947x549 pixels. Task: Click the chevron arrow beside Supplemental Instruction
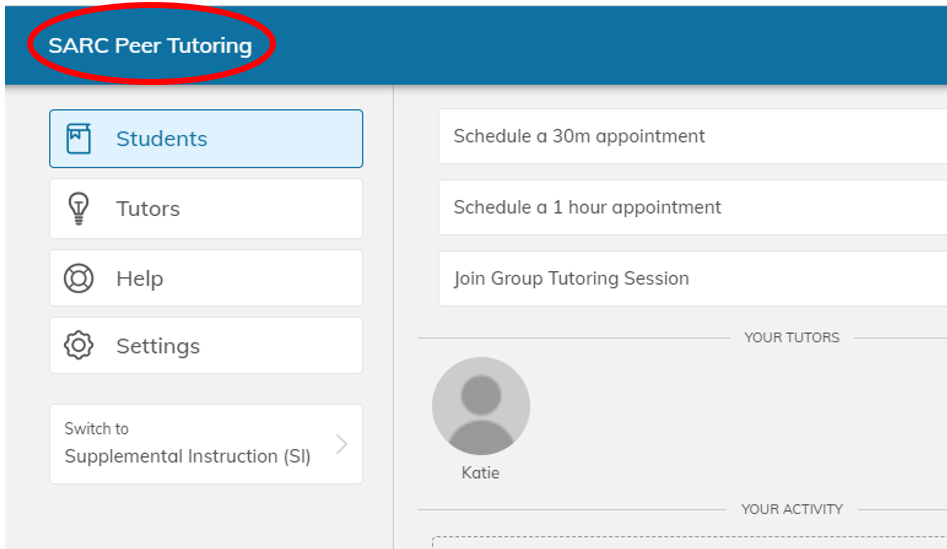pos(342,444)
